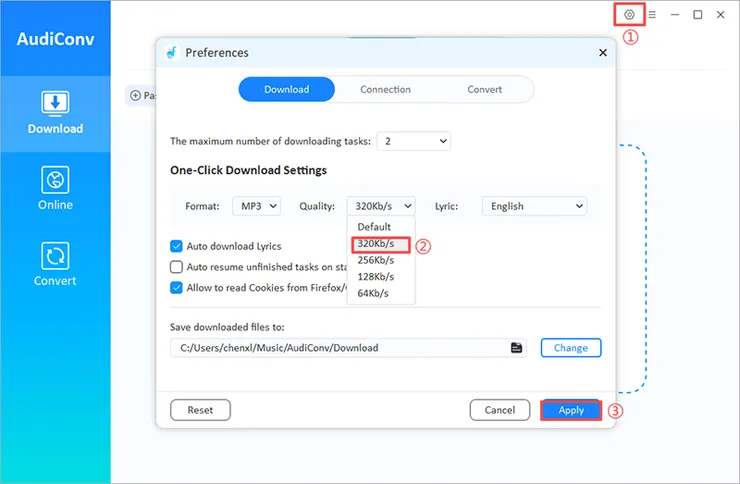
Task: Uncheck Auto download Lyrics
Action: coord(177,246)
